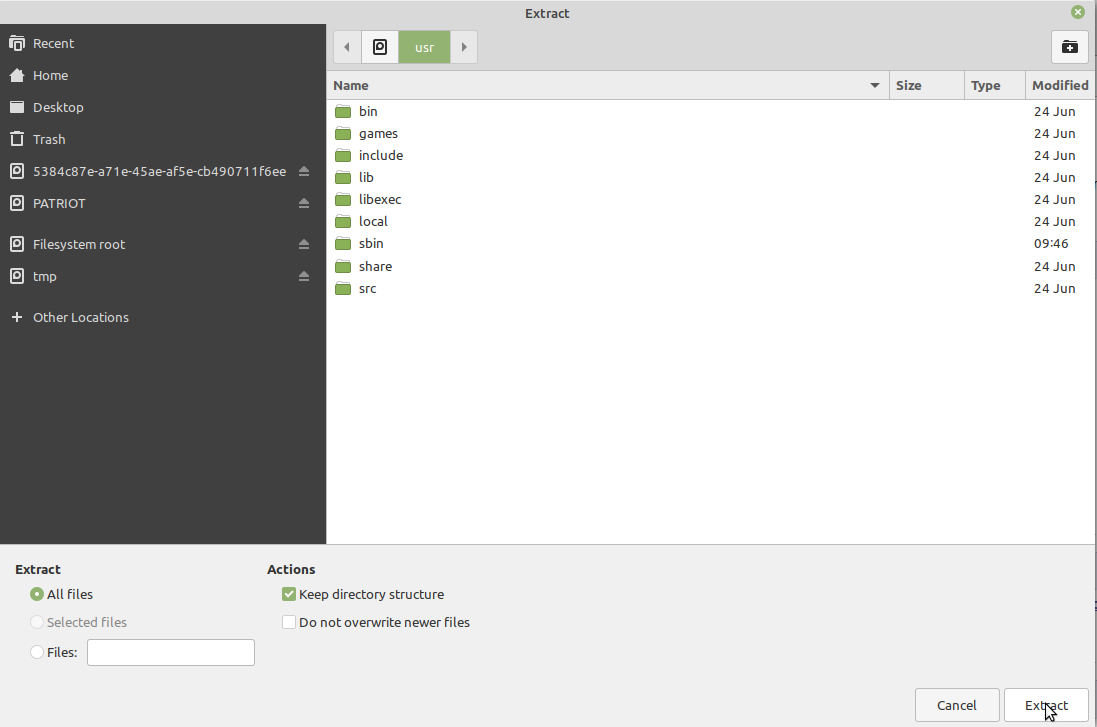This screenshot has height=727, width=1097.
Task: Unmount Filesystem root via eject icon
Action: coord(304,244)
